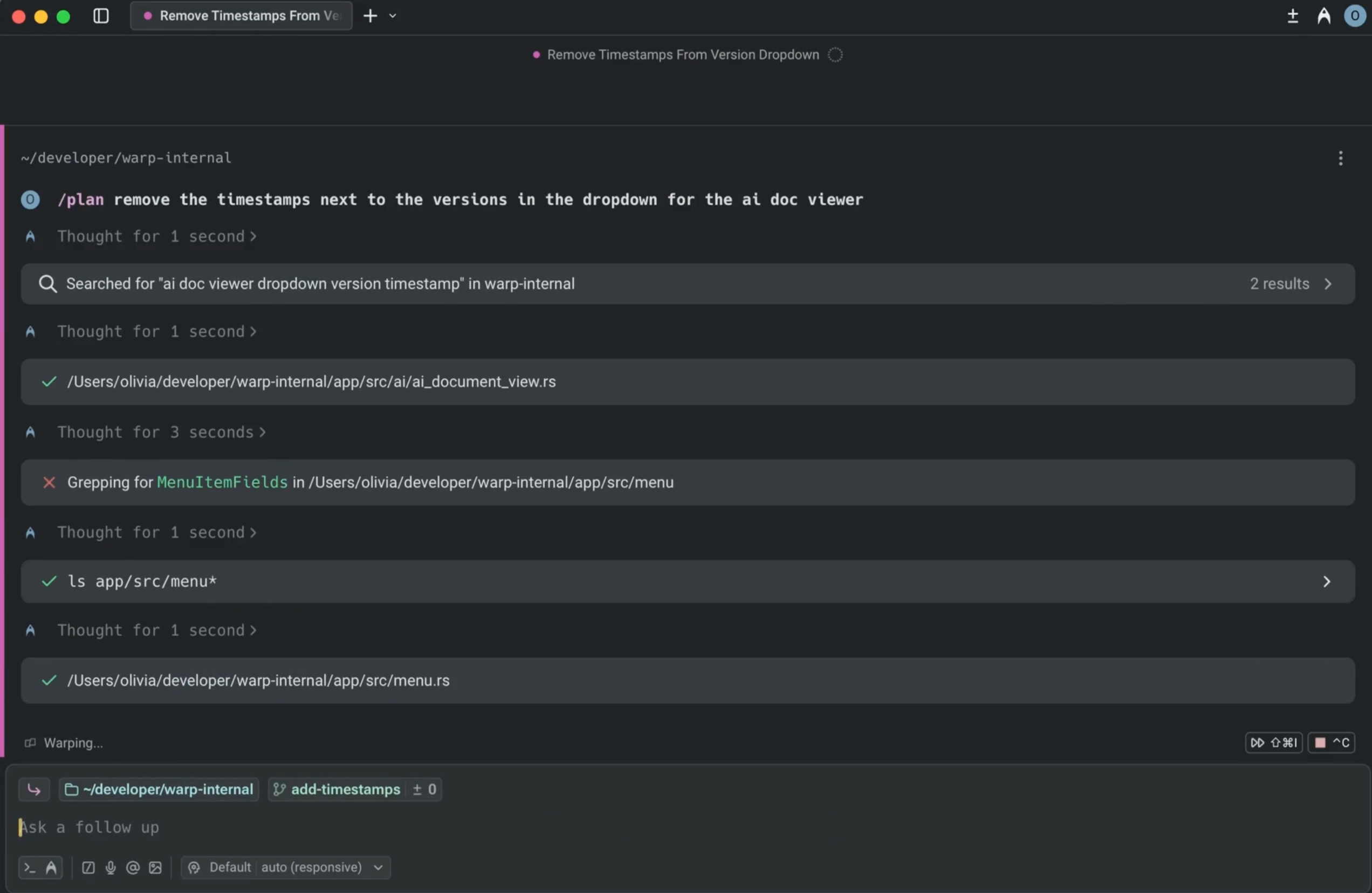Click the slash commands icon
Image resolution: width=1372 pixels, height=893 pixels.
click(88, 868)
